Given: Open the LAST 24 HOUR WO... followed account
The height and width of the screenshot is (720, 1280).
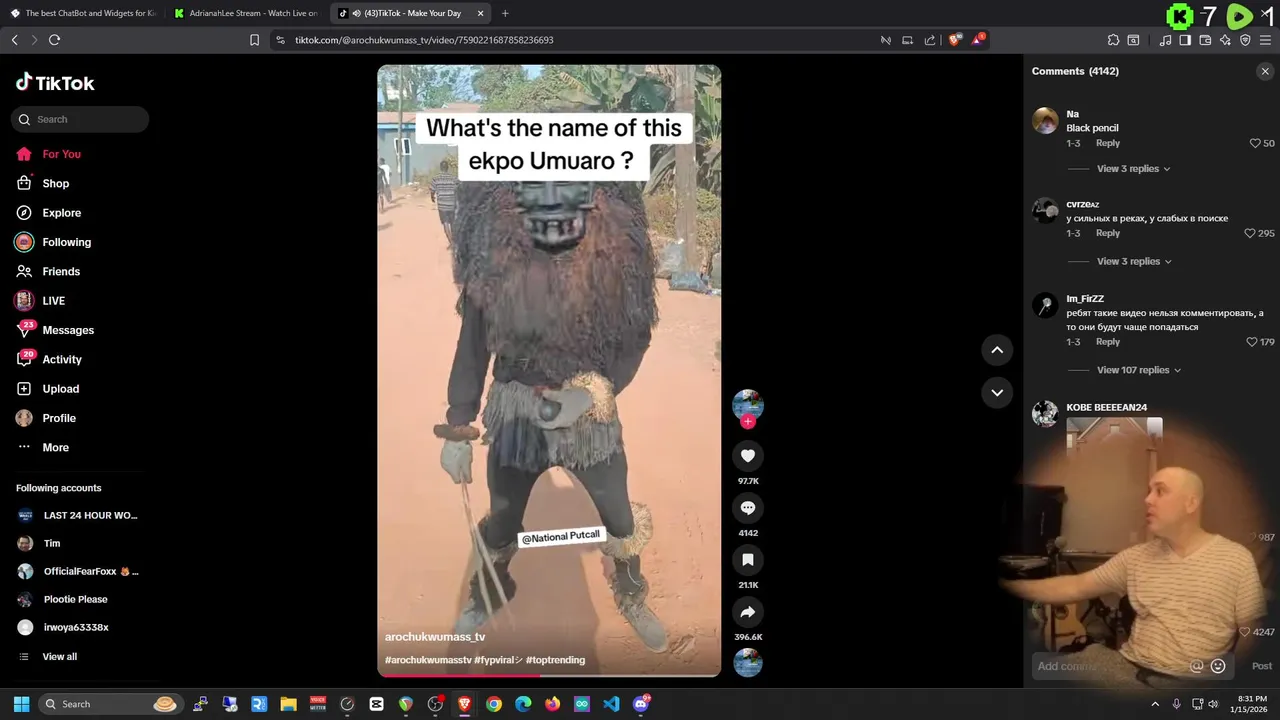Looking at the screenshot, I should tap(78, 515).
